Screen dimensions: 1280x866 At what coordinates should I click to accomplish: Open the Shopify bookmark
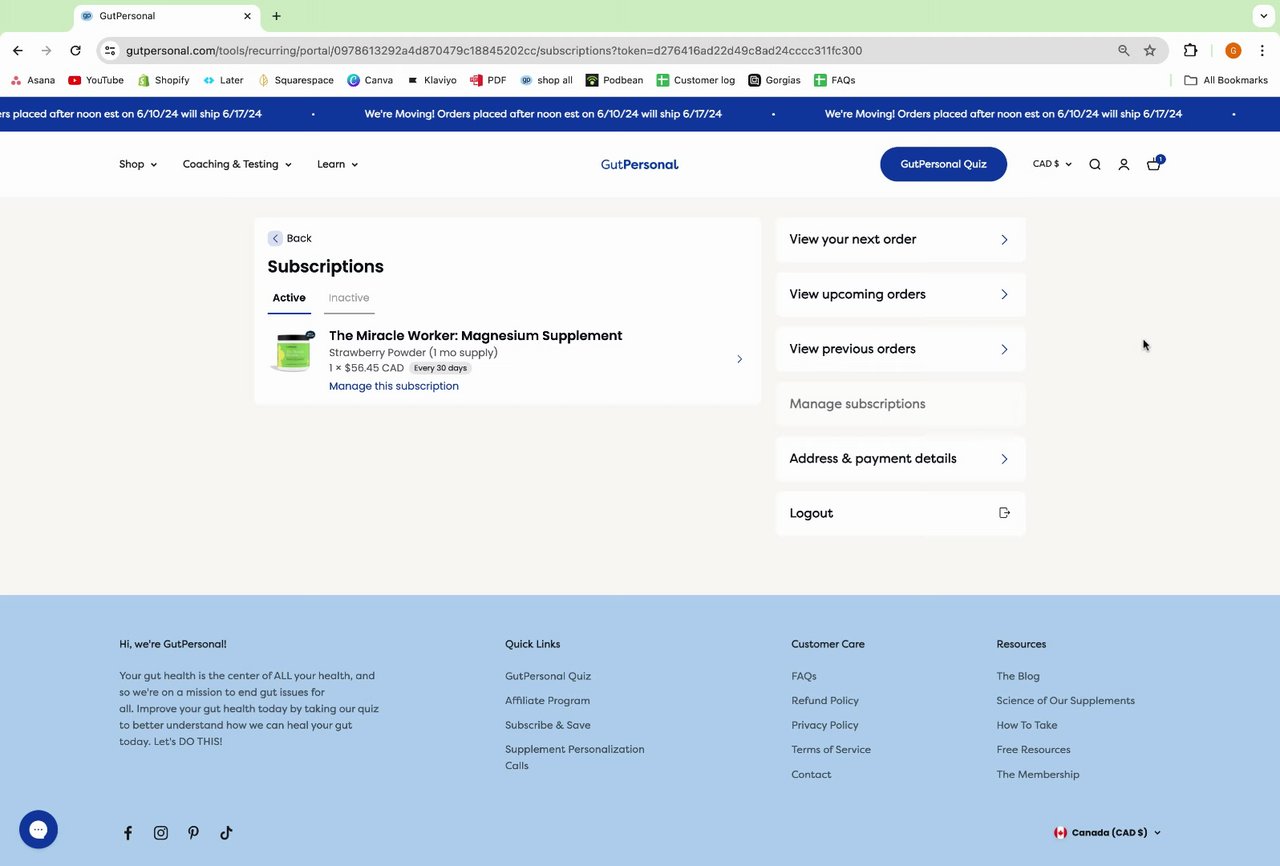[x=164, y=80]
